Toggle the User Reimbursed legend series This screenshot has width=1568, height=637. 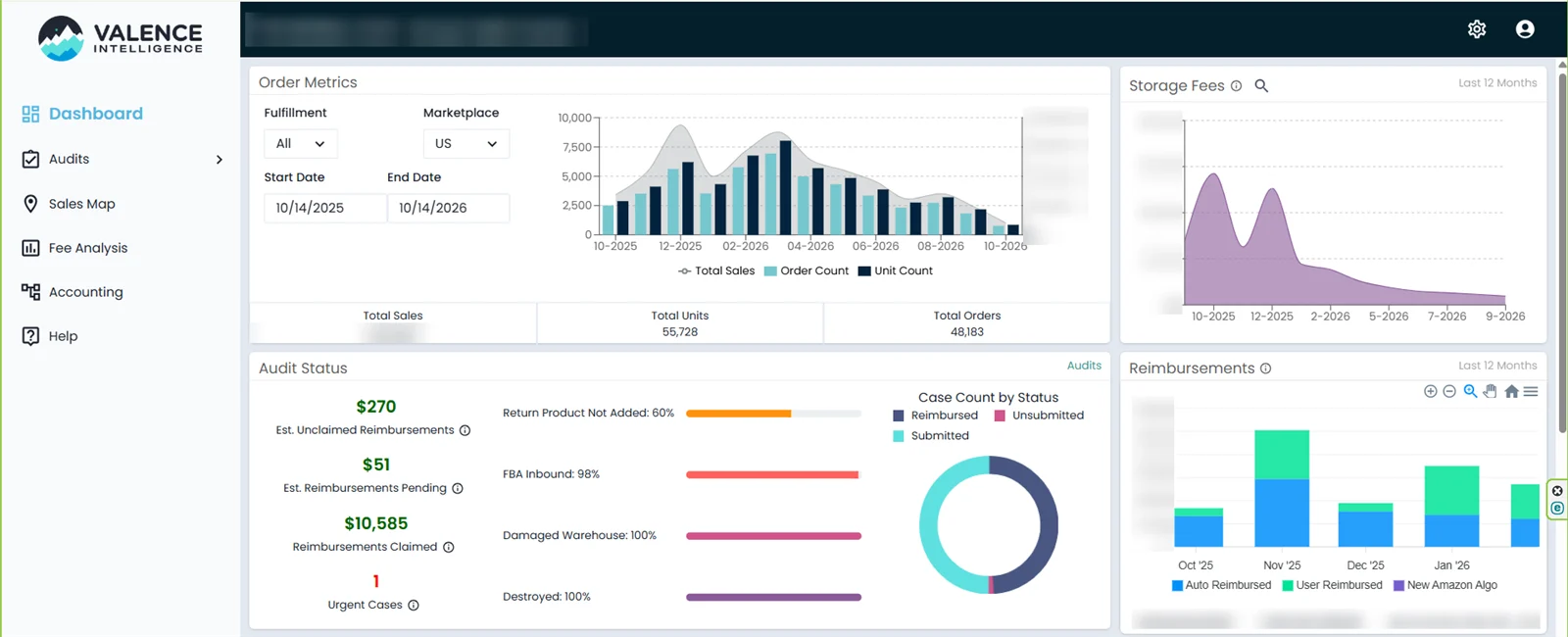point(1332,585)
